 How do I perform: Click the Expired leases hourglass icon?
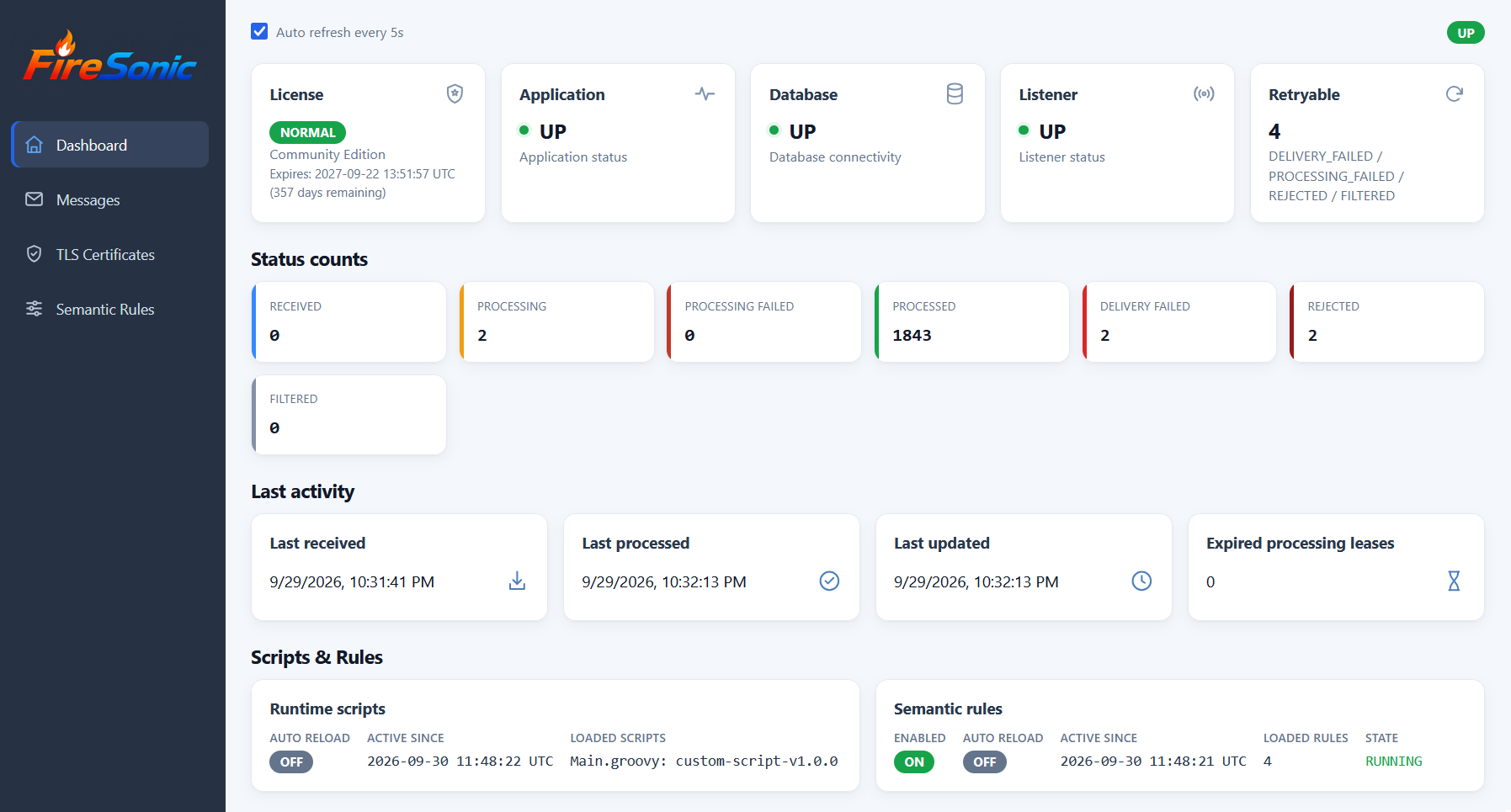(x=1454, y=581)
